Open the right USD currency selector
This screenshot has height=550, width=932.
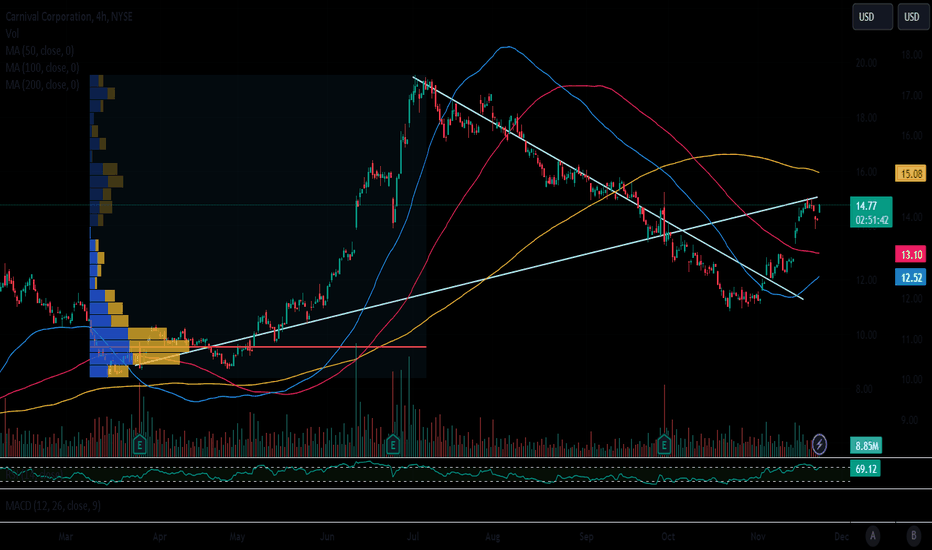tap(913, 17)
